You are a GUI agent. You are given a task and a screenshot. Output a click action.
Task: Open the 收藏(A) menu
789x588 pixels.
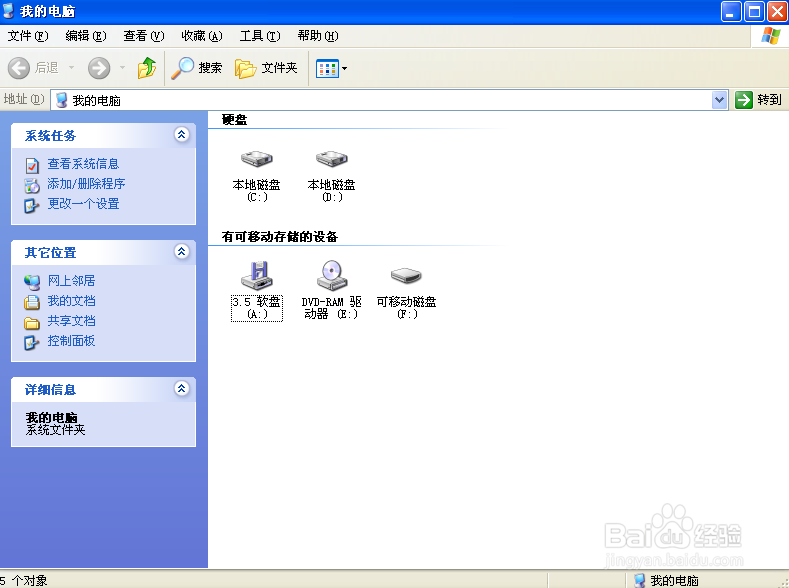[x=202, y=36]
